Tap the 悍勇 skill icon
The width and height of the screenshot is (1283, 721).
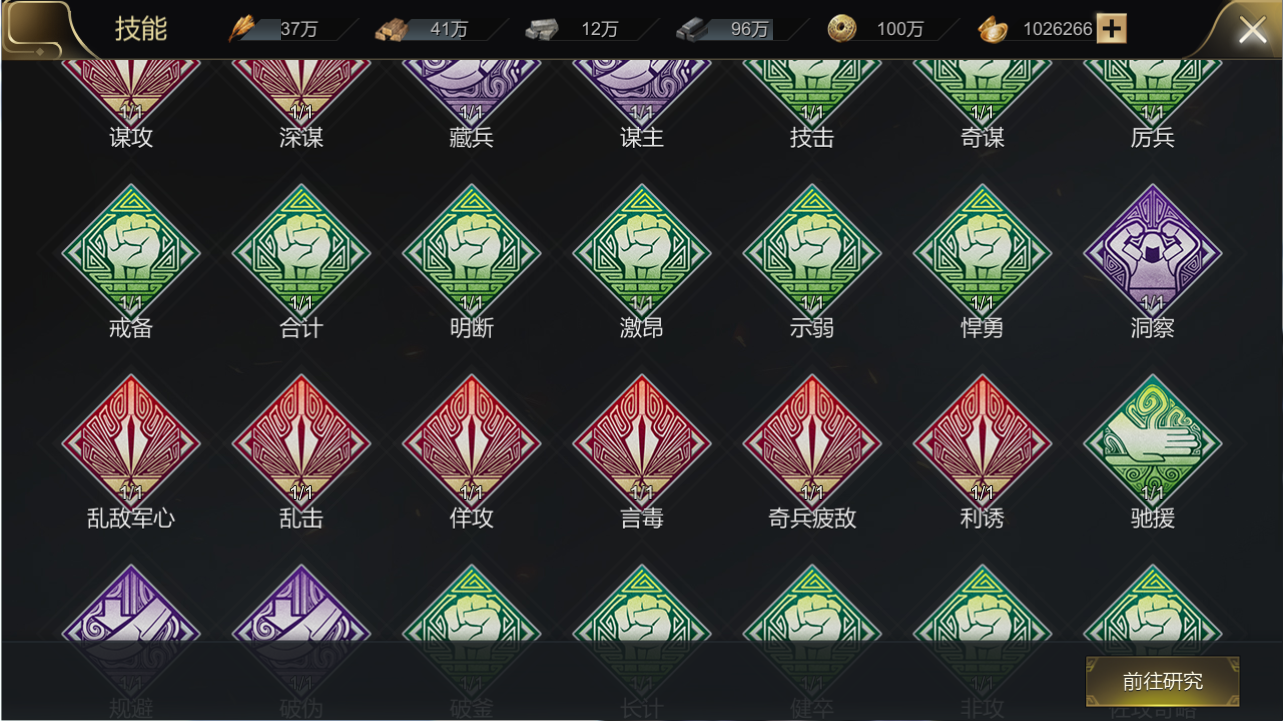pyautogui.click(x=982, y=252)
